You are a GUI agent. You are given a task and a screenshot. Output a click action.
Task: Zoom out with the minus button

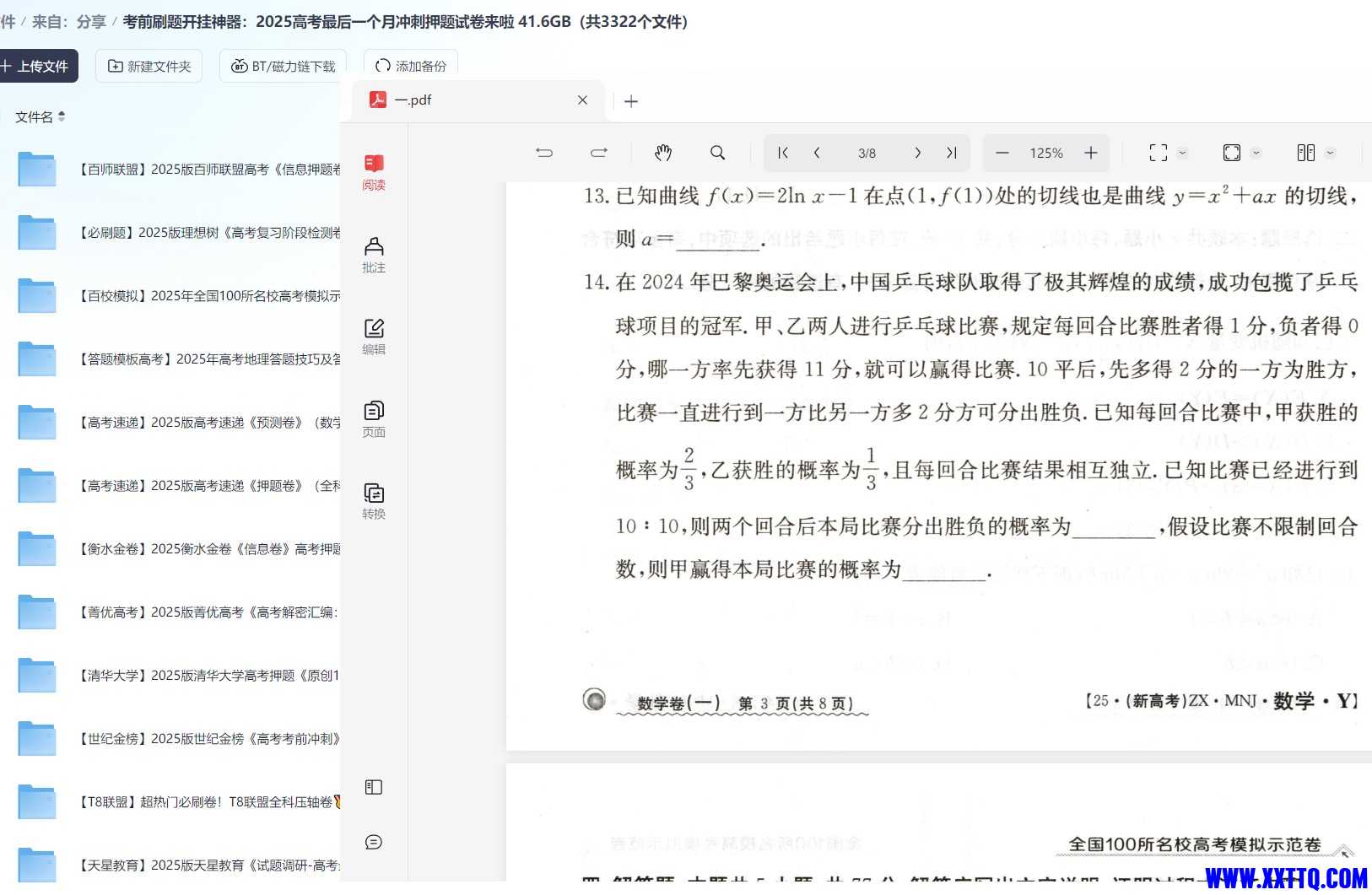(x=1002, y=153)
